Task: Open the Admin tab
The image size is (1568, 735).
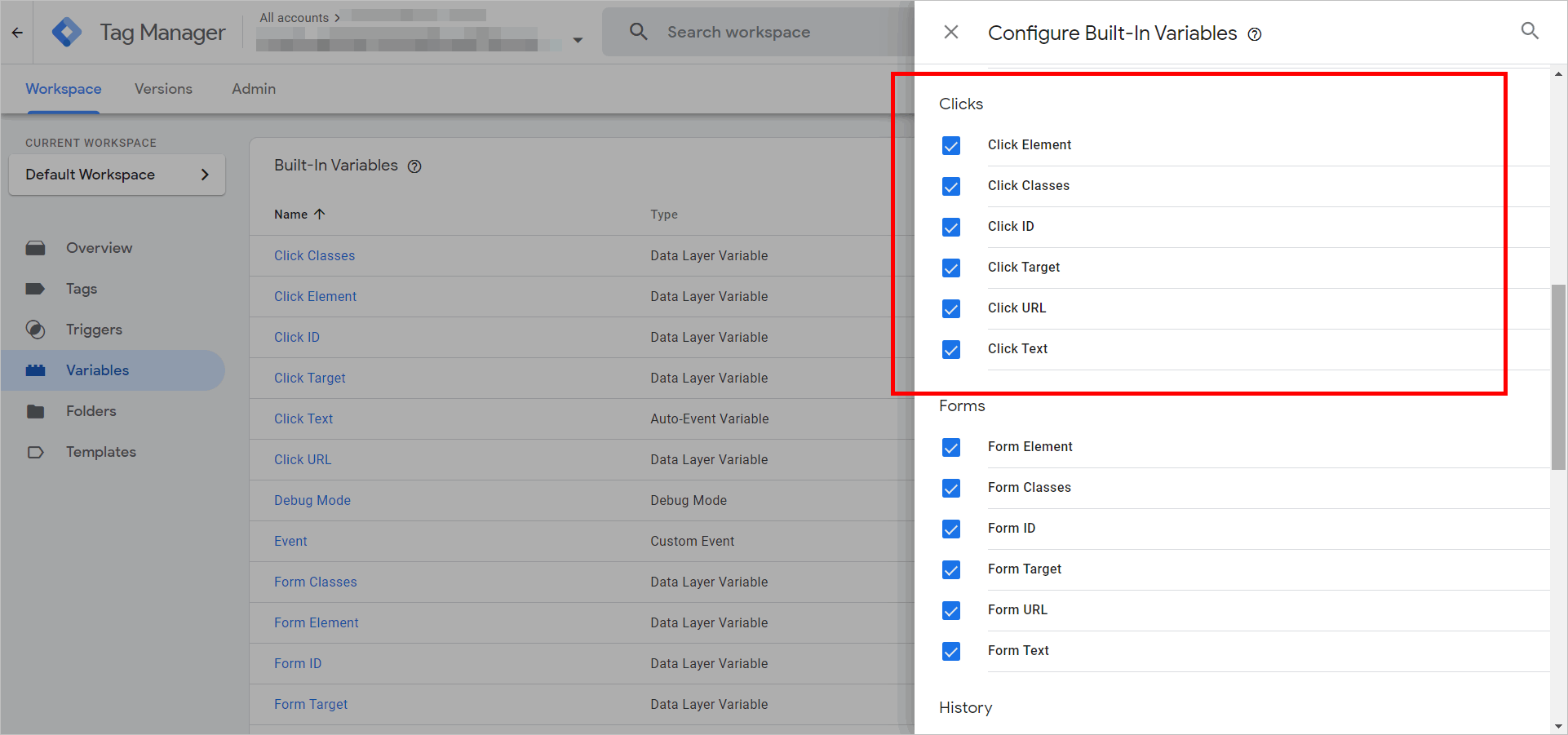Action: click(x=253, y=88)
